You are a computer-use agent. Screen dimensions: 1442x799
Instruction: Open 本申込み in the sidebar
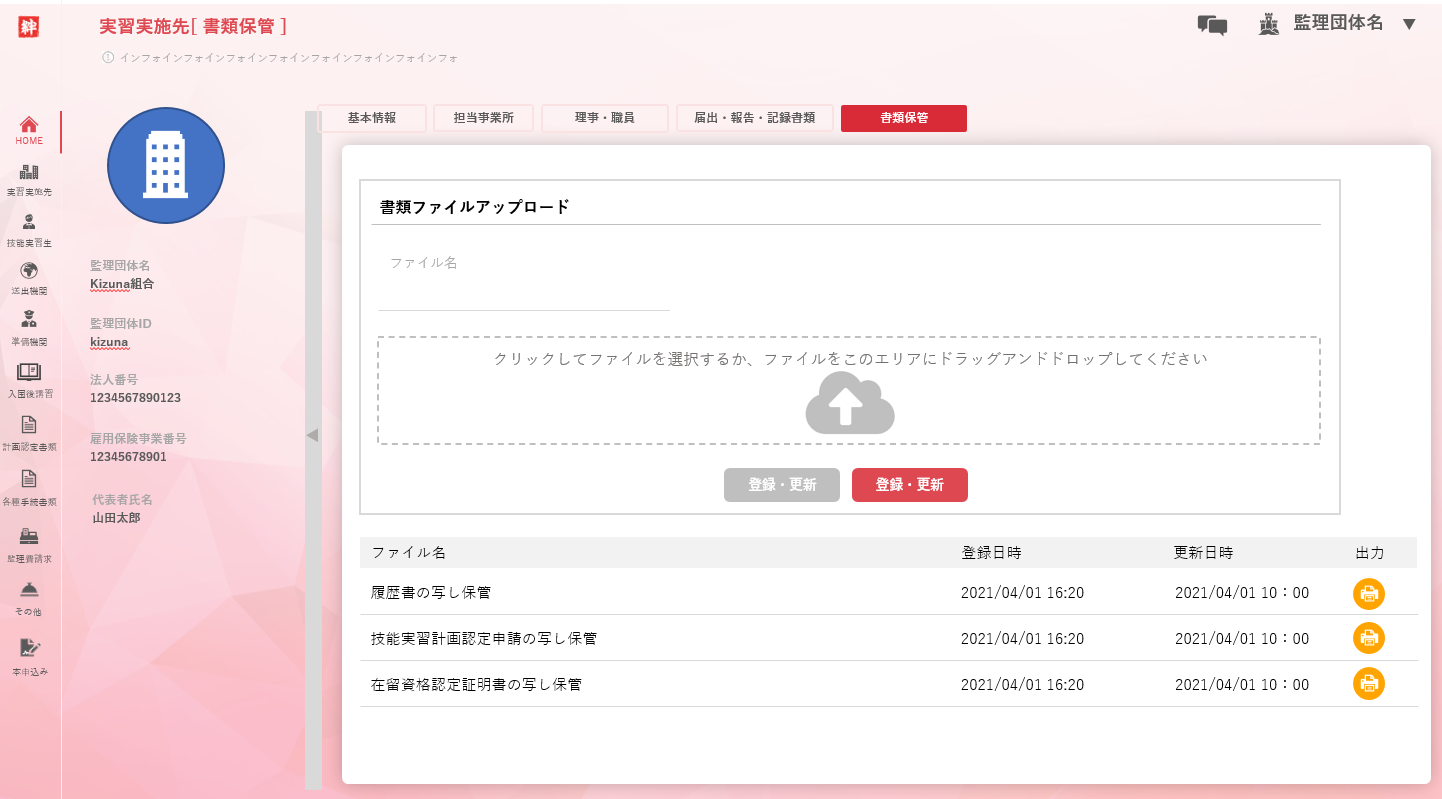click(x=29, y=655)
